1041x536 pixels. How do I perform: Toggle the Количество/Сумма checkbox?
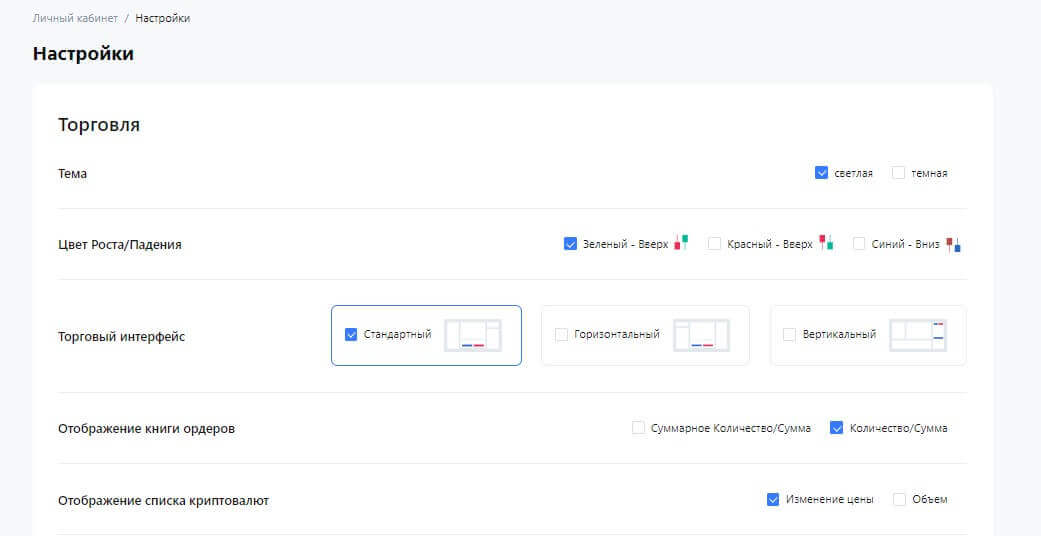(x=837, y=428)
